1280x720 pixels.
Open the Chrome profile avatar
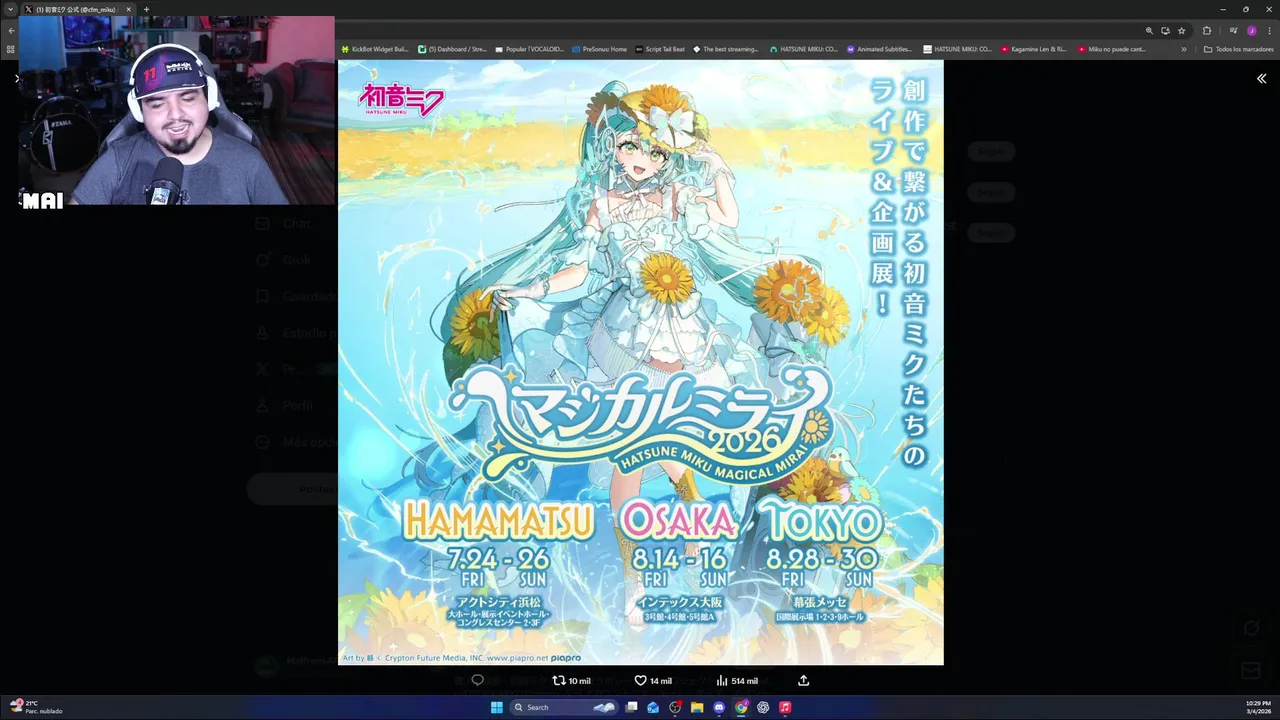1251,31
